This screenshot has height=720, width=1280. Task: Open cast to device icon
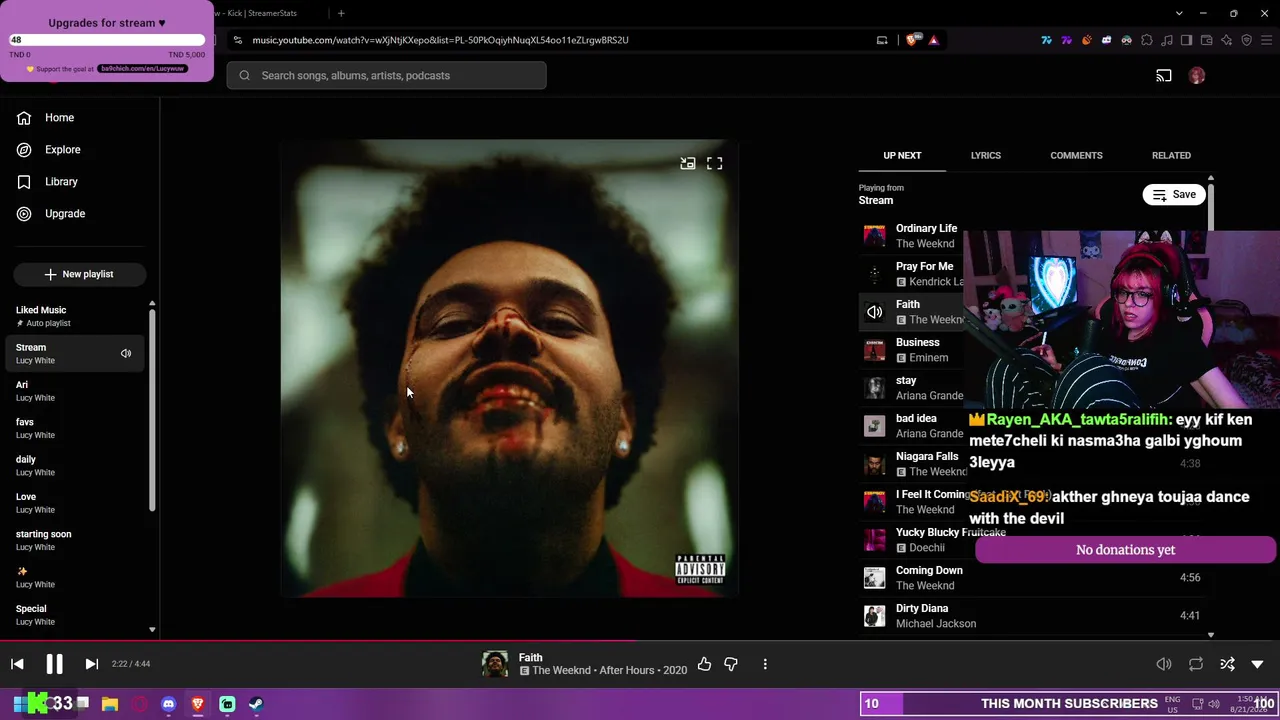click(x=1164, y=76)
